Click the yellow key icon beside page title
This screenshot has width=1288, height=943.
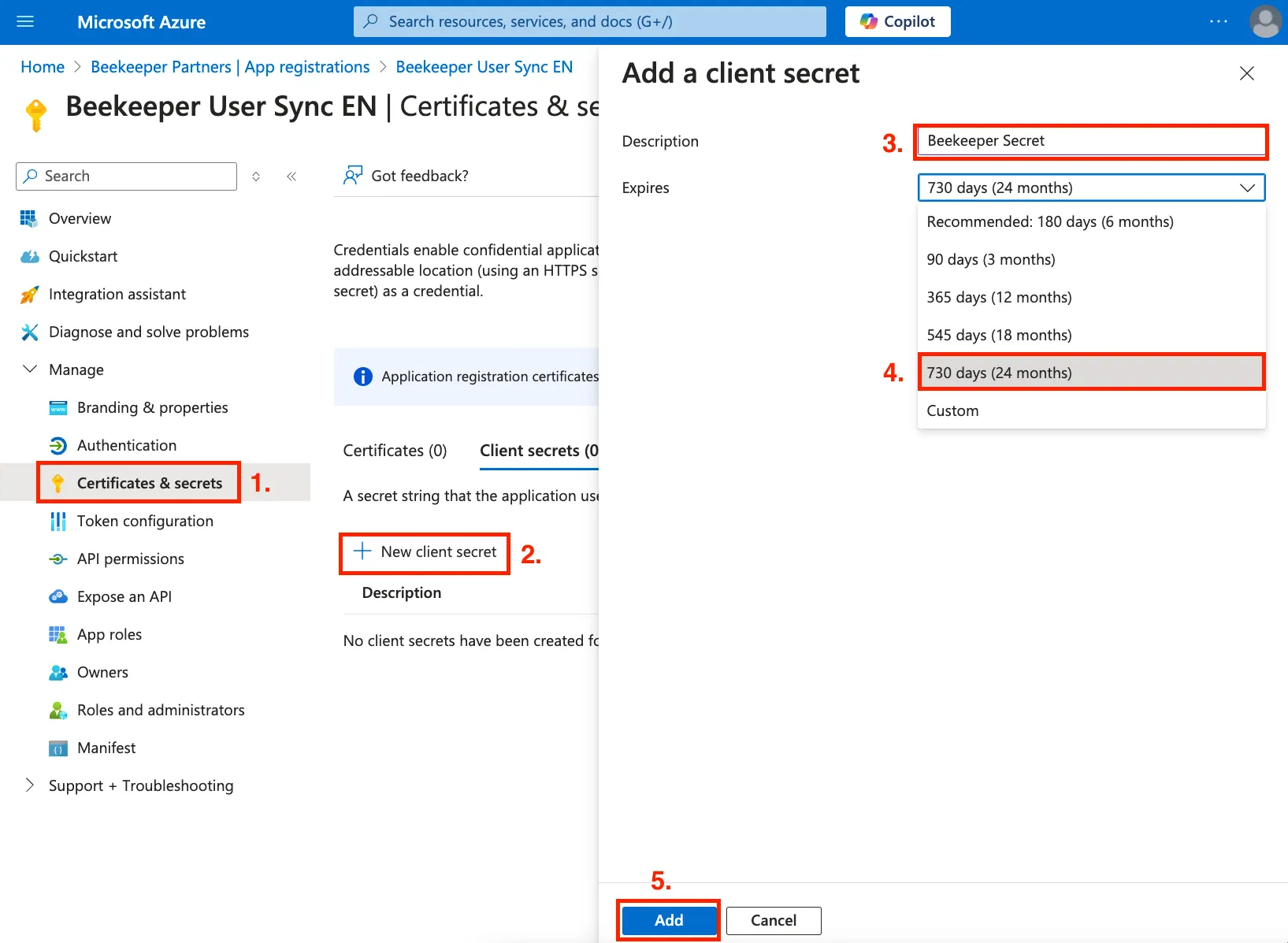pyautogui.click(x=36, y=115)
